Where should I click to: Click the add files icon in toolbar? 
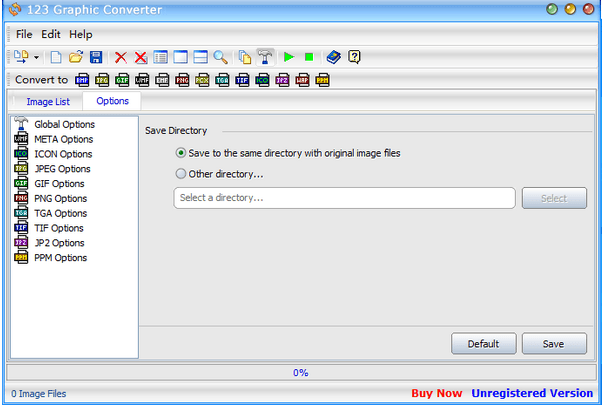pos(21,57)
